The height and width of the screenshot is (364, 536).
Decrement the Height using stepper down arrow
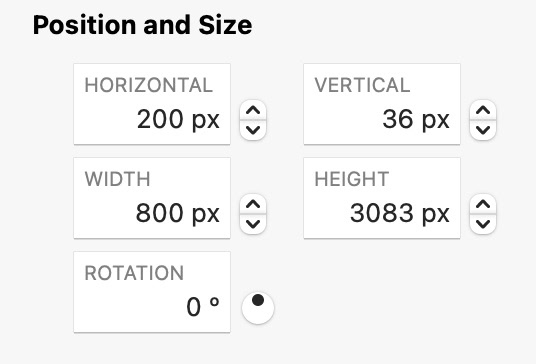pyautogui.click(x=483, y=224)
